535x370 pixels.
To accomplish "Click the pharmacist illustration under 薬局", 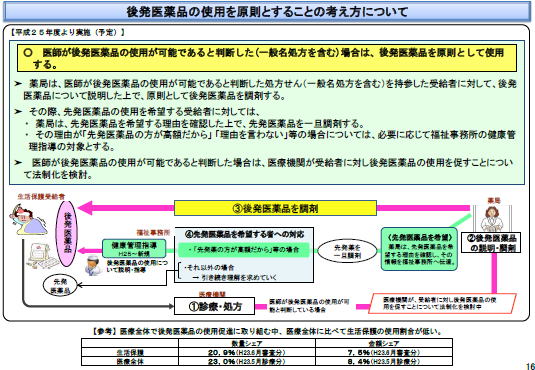I will (492, 219).
